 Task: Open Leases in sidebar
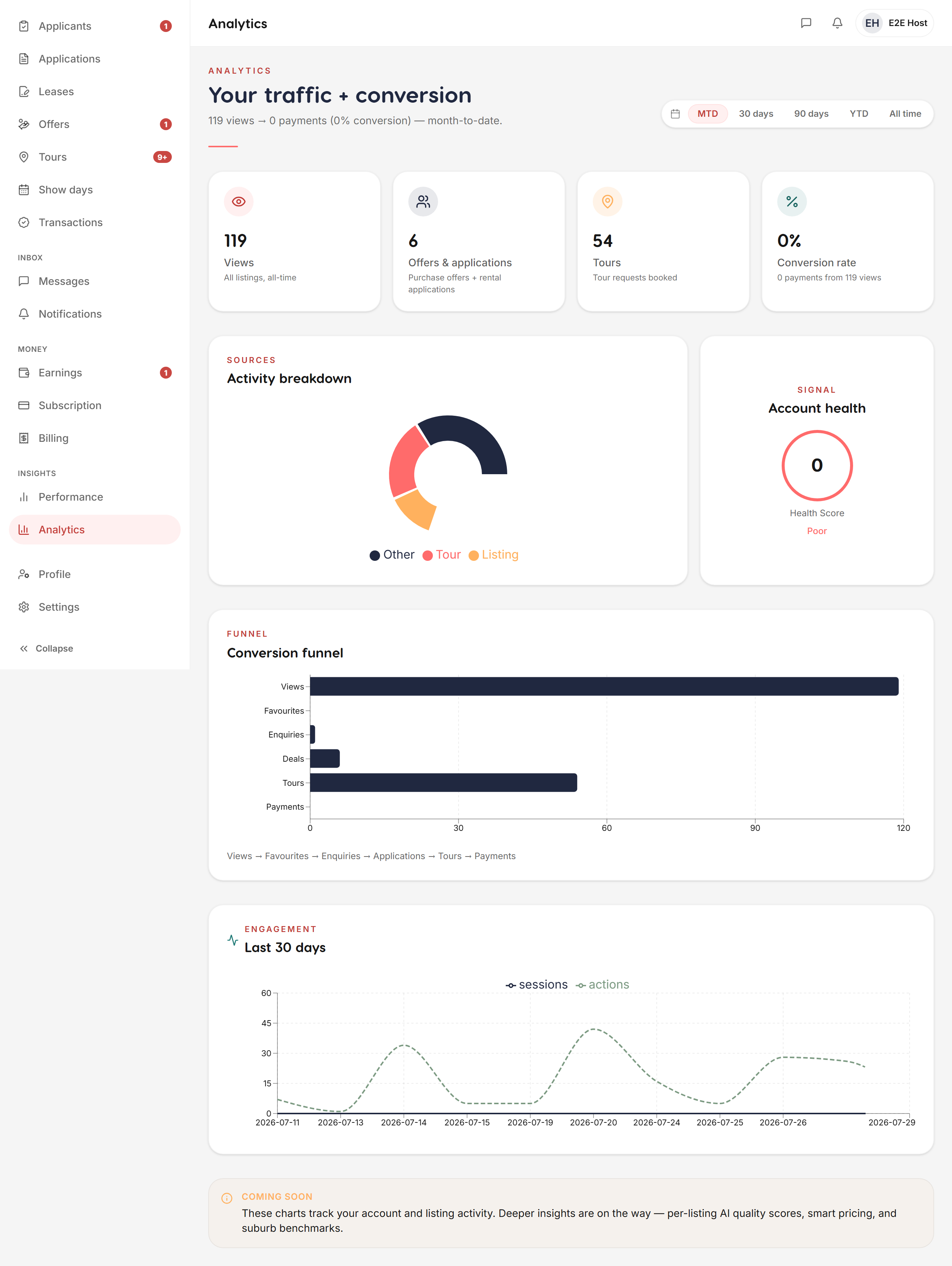95,91
